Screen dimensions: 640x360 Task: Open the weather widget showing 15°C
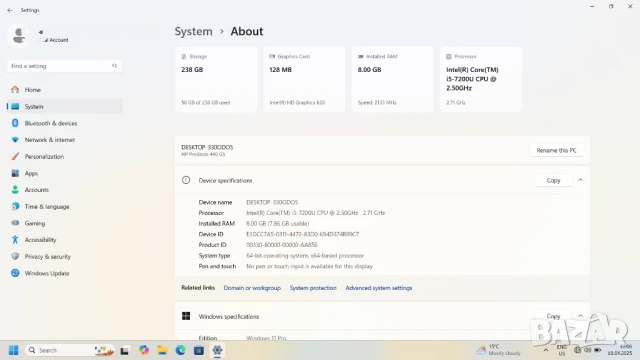coord(498,350)
